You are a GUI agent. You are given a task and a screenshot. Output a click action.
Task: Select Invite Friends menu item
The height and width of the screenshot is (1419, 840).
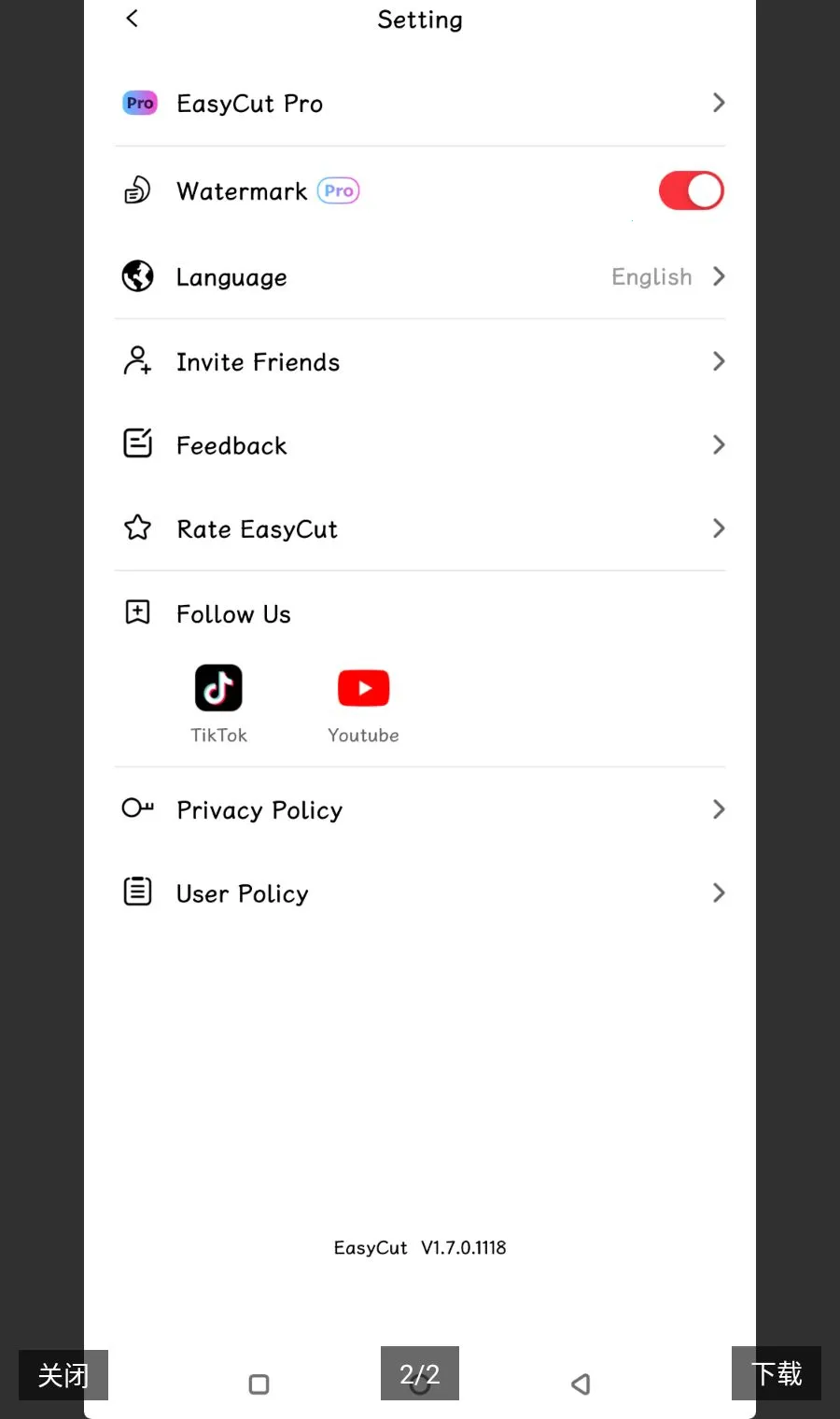(420, 361)
